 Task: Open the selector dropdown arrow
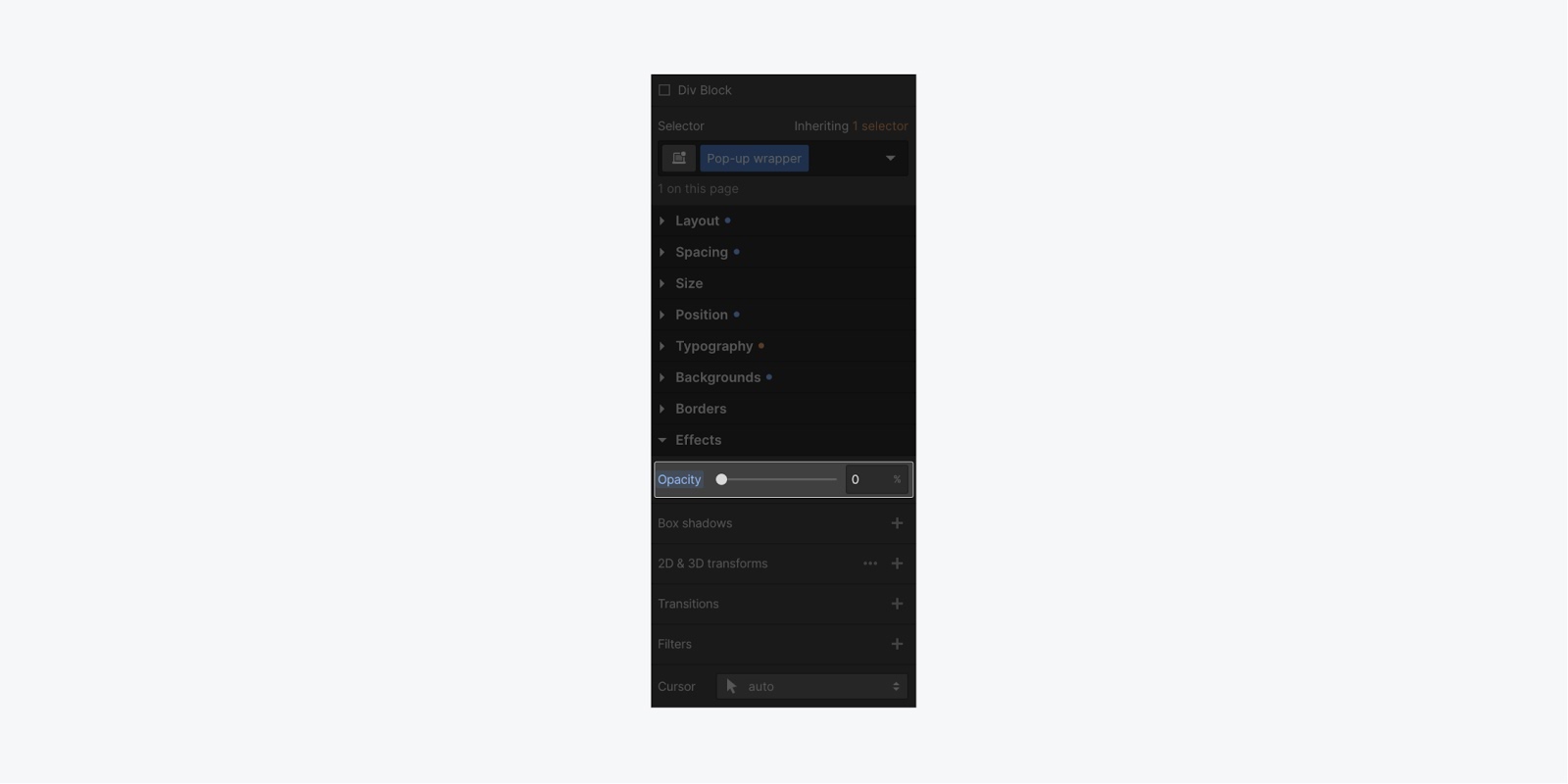tap(890, 158)
